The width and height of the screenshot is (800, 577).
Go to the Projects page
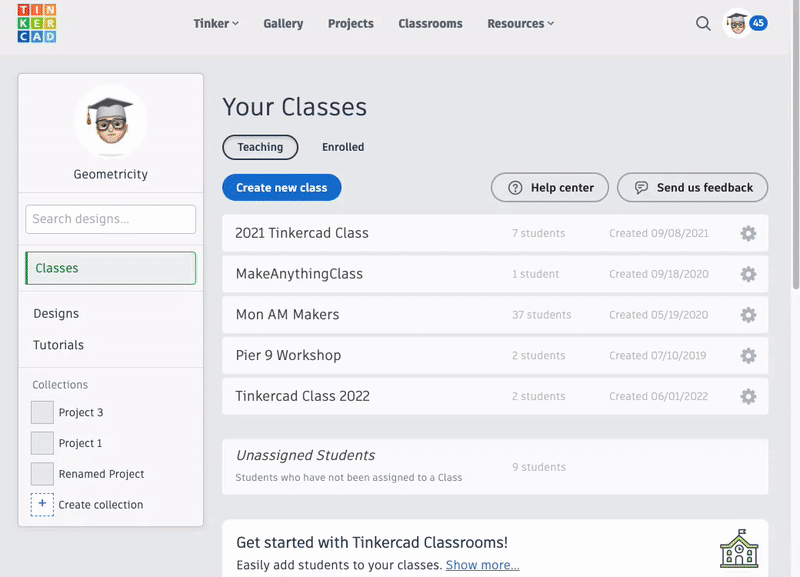point(351,23)
